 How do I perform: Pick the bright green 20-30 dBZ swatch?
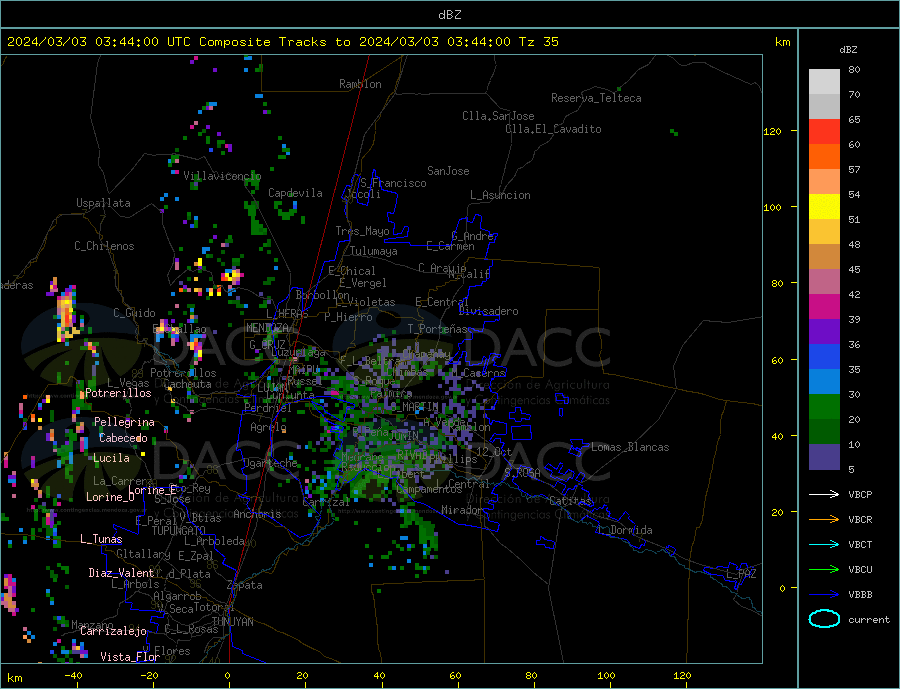point(824,407)
